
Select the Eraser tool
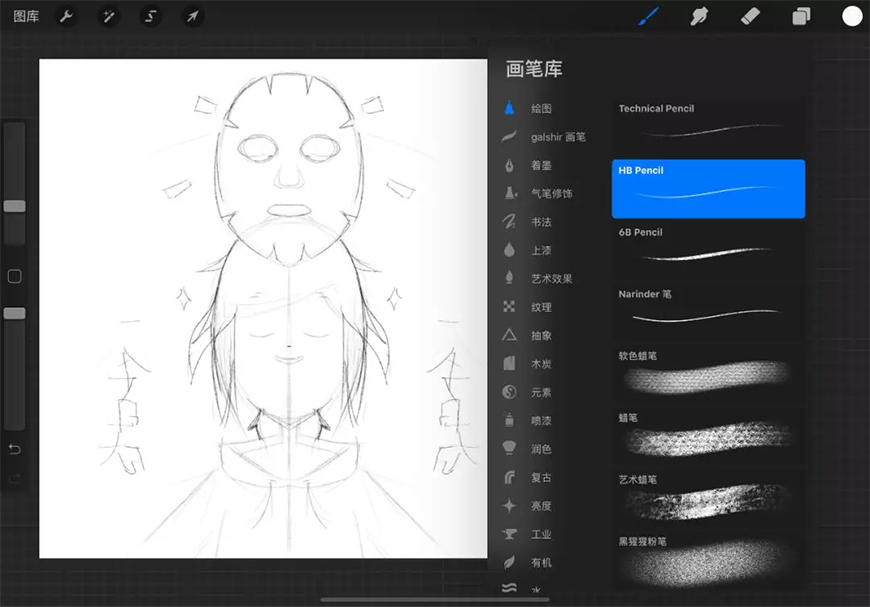pyautogui.click(x=750, y=16)
